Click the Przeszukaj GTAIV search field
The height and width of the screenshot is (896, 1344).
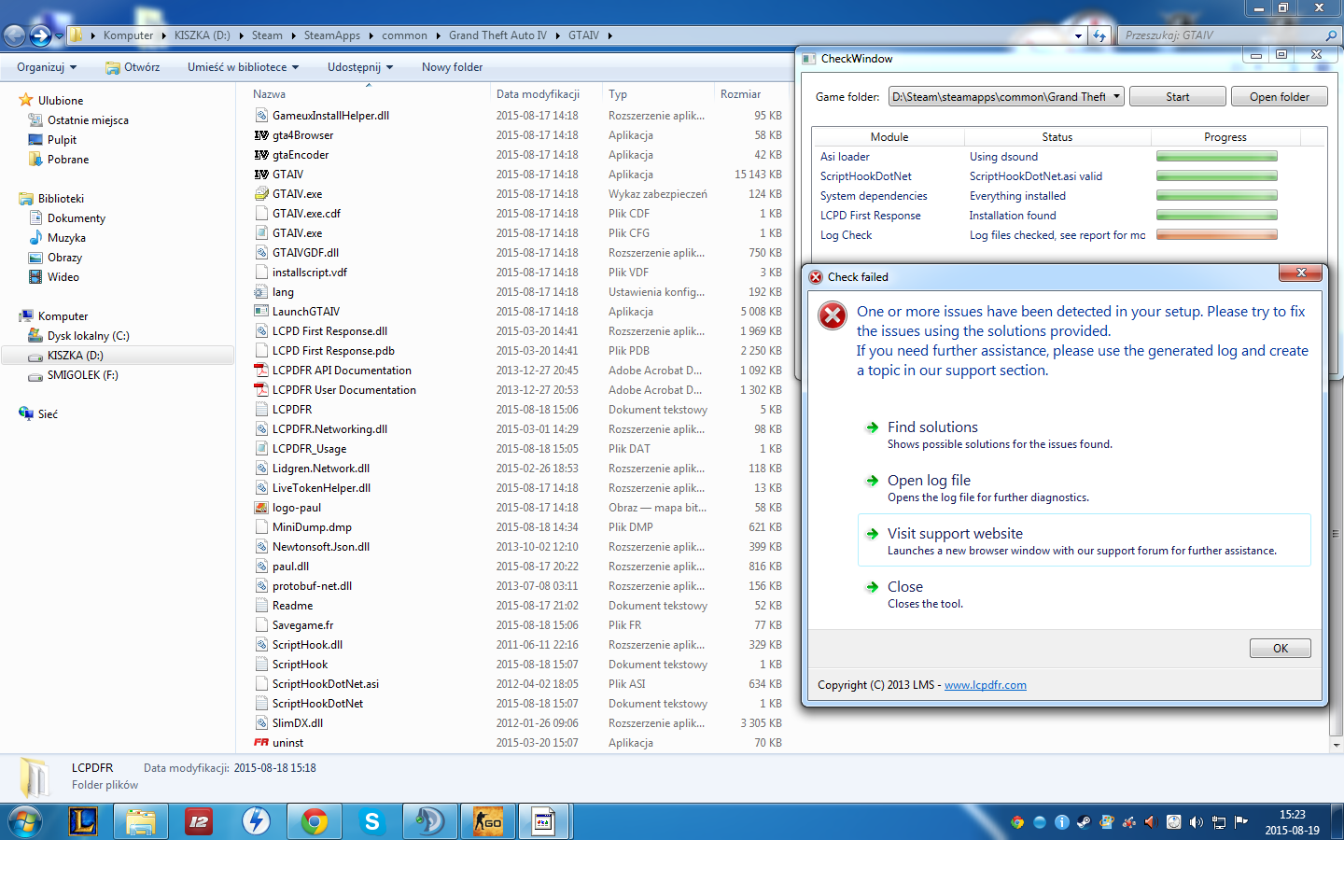click(x=1221, y=35)
